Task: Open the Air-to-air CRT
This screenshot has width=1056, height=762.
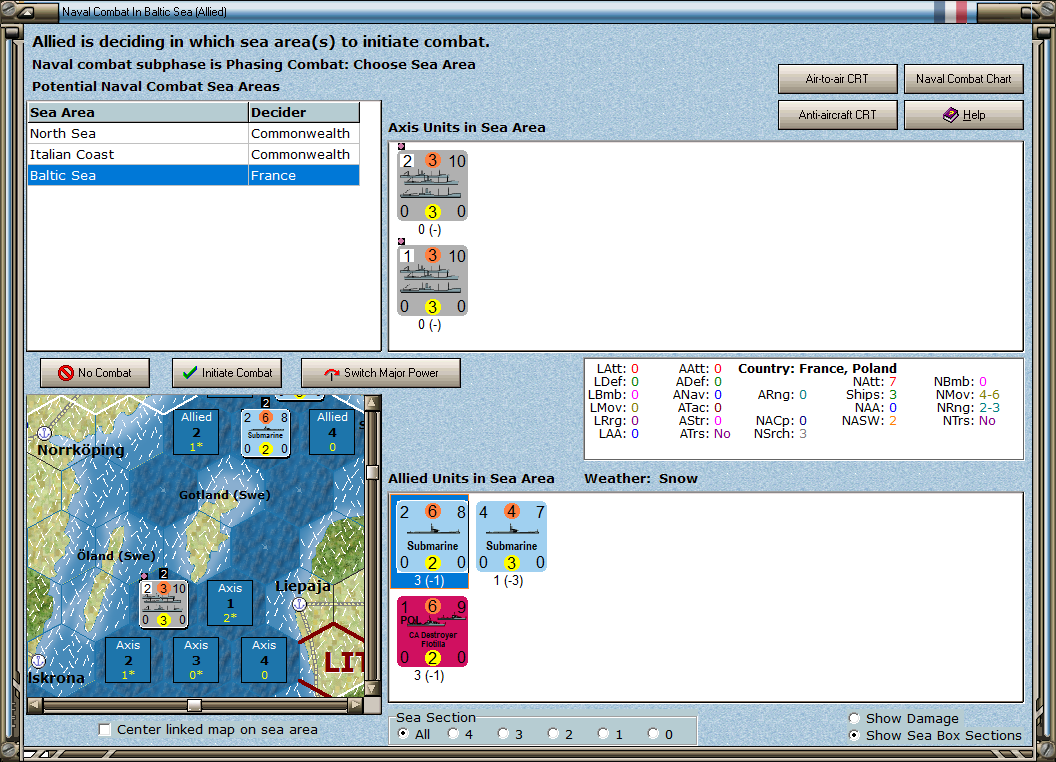Action: click(837, 79)
